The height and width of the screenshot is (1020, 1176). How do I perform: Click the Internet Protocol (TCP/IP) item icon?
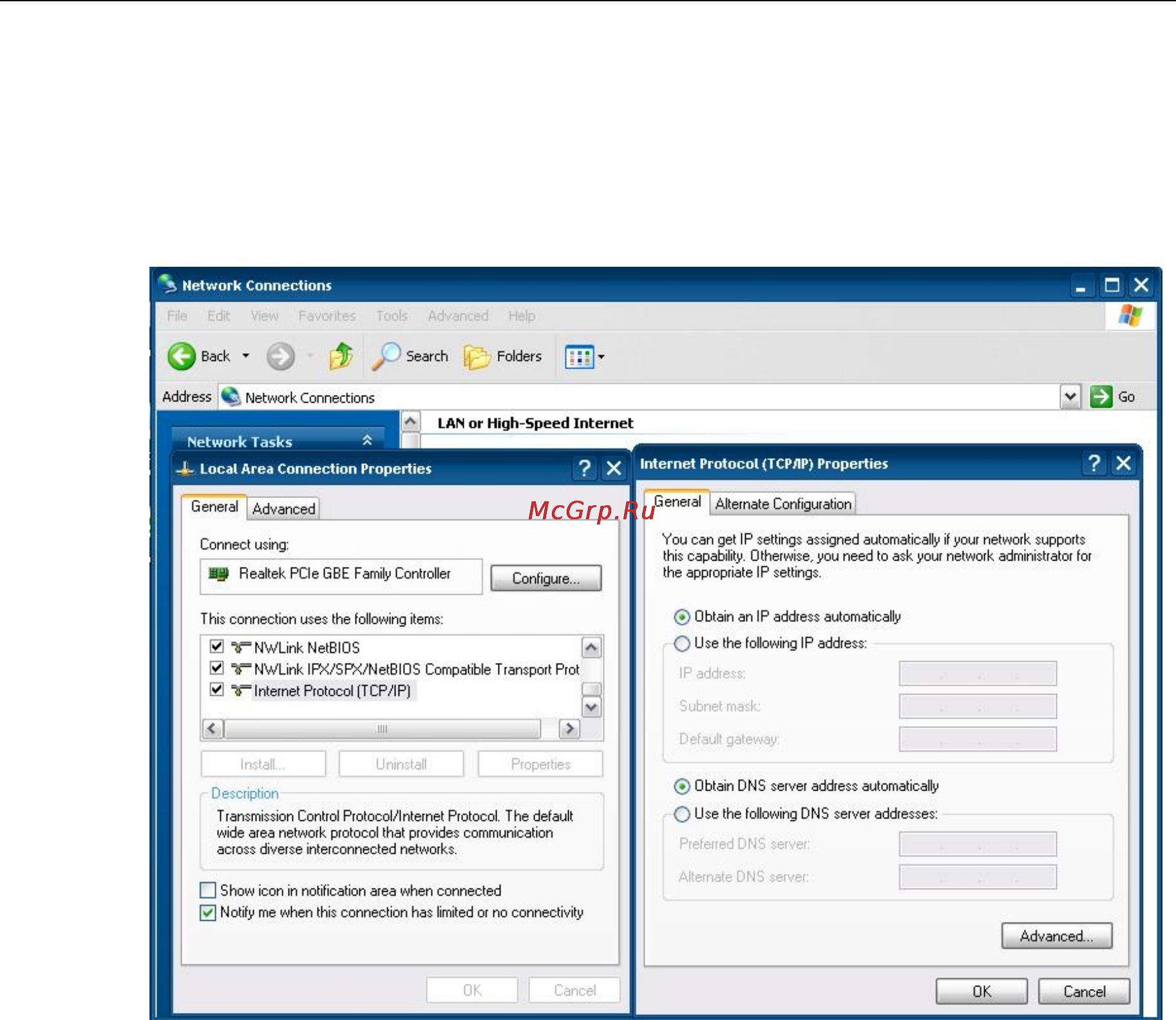pos(240,690)
